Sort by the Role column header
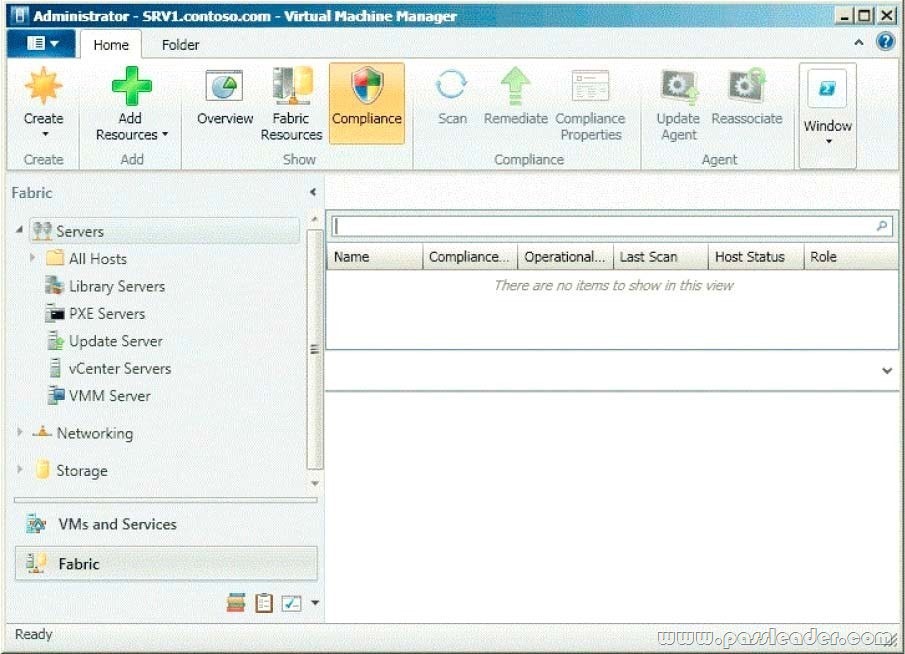The width and height of the screenshot is (905, 654). [x=851, y=257]
